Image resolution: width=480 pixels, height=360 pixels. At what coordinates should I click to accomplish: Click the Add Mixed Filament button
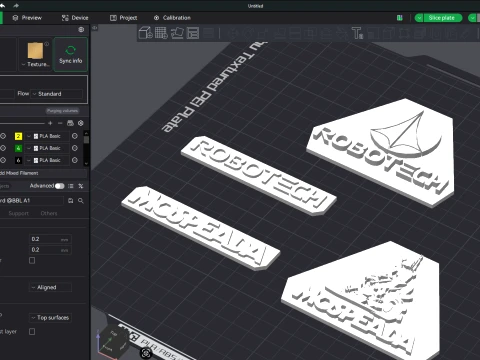tap(43, 173)
